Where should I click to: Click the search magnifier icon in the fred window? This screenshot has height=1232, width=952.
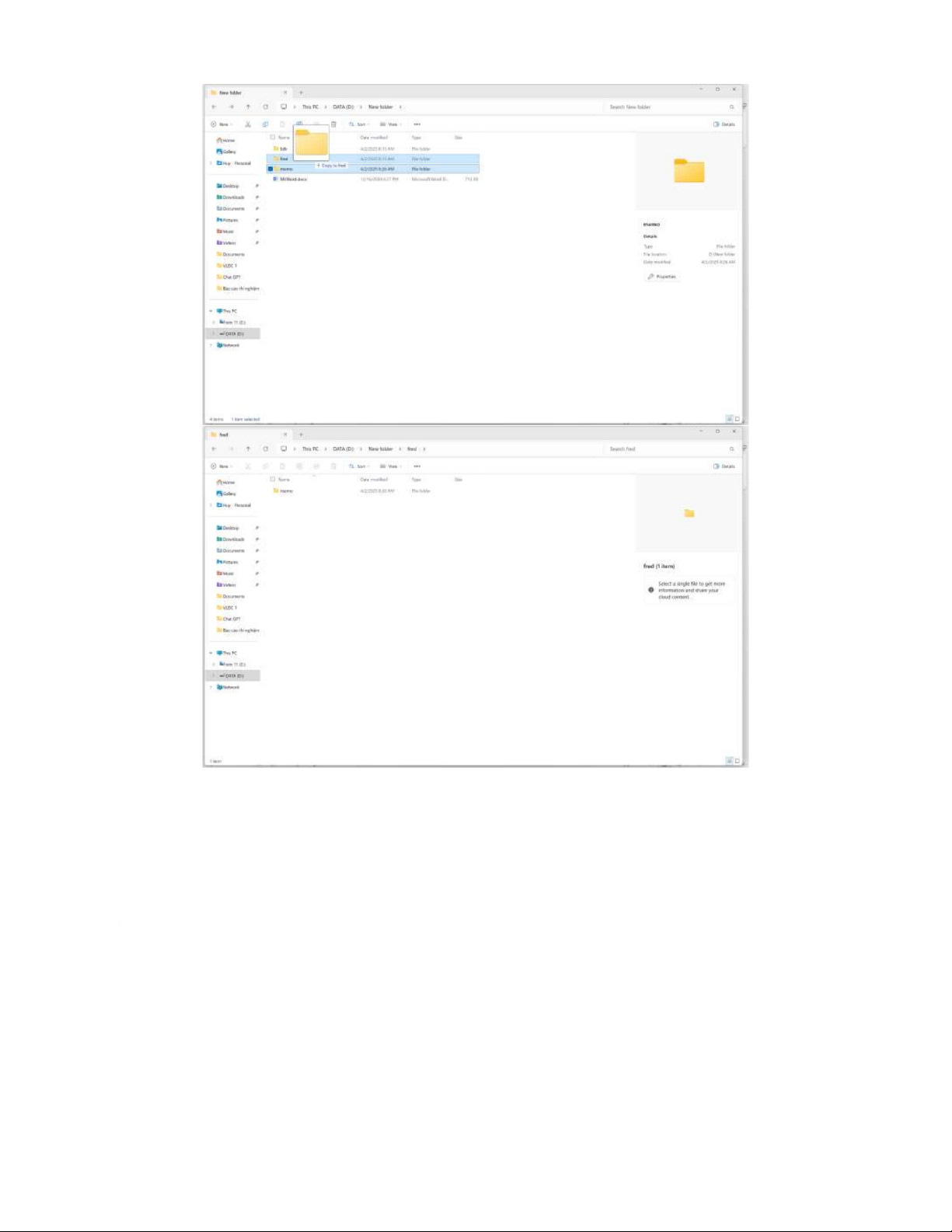tap(731, 449)
